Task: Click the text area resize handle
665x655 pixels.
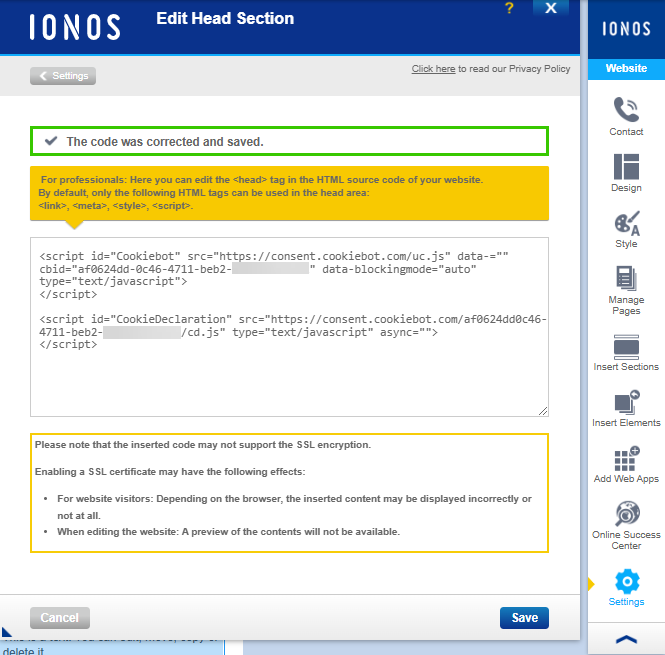Action: click(543, 410)
